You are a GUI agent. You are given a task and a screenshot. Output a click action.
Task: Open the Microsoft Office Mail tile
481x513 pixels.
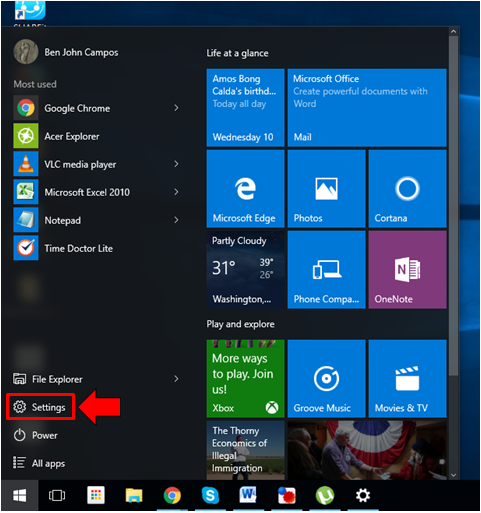[367, 108]
